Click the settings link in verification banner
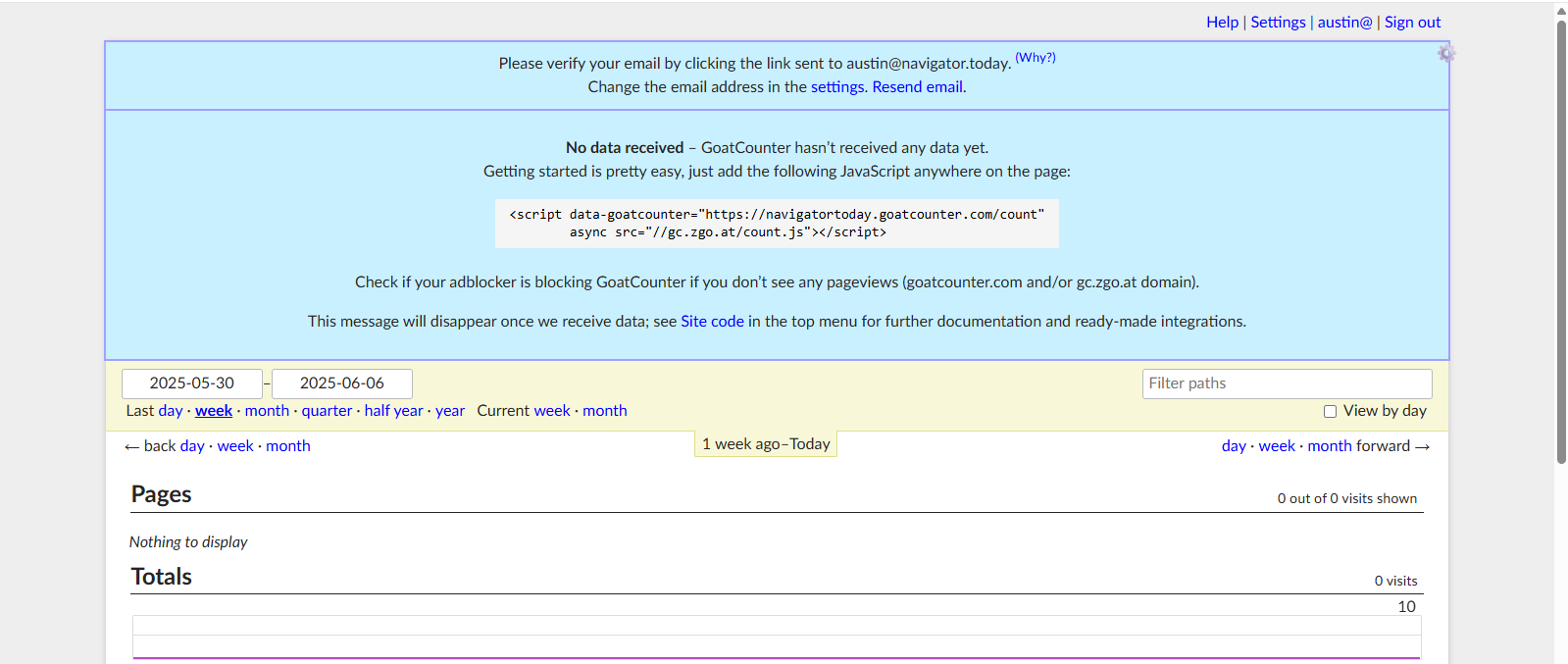 coord(837,86)
